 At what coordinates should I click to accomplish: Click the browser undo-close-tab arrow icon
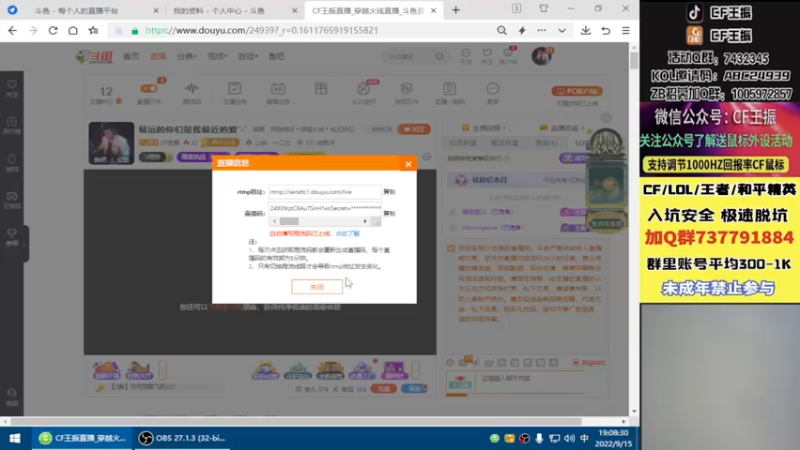606,31
